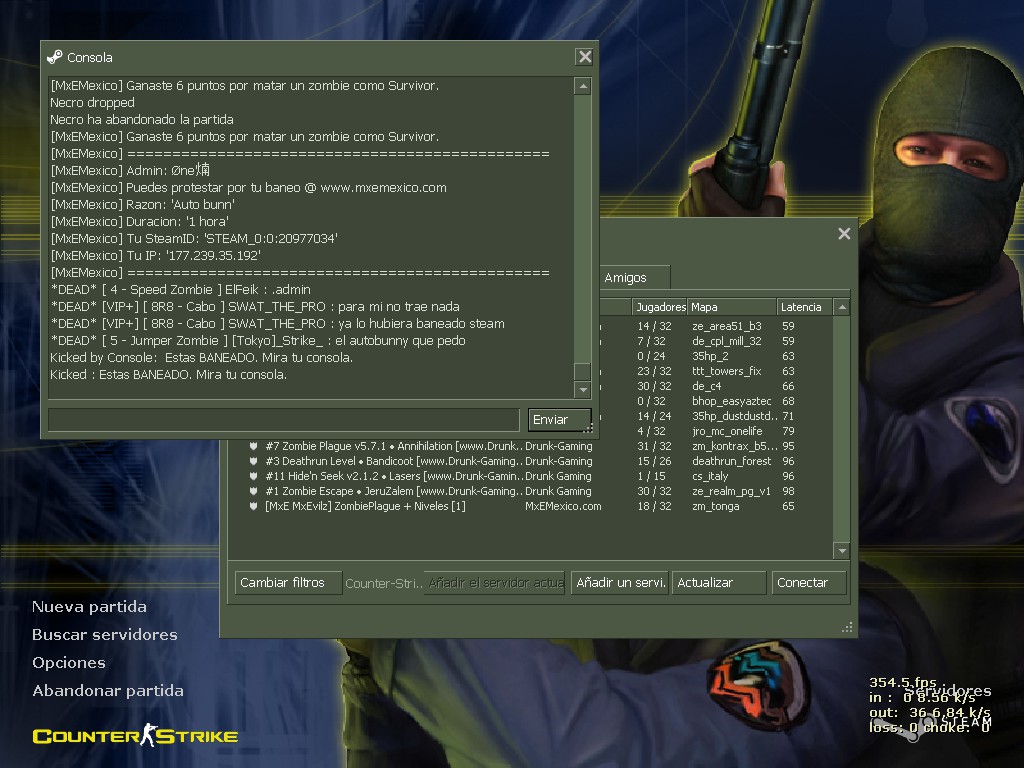Close the server browser window

(x=844, y=234)
